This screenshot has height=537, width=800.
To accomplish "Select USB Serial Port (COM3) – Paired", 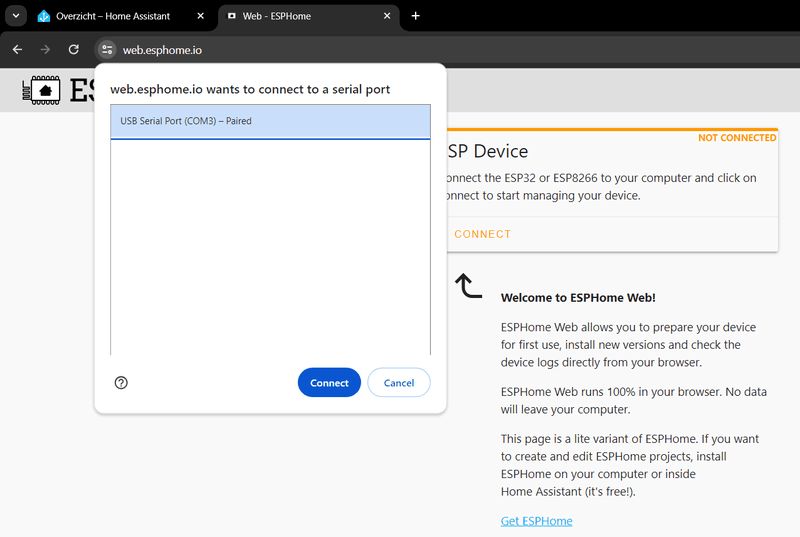I will pyautogui.click(x=270, y=121).
